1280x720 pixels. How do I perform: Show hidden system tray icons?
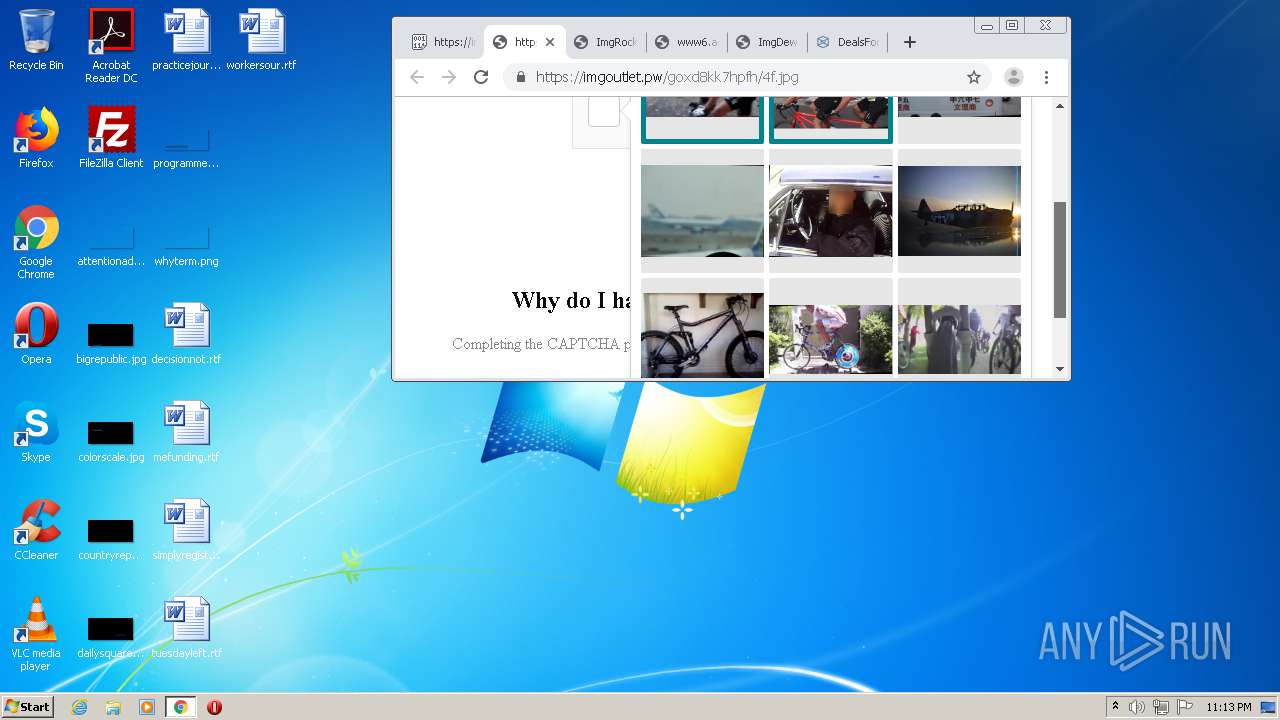click(x=1115, y=707)
